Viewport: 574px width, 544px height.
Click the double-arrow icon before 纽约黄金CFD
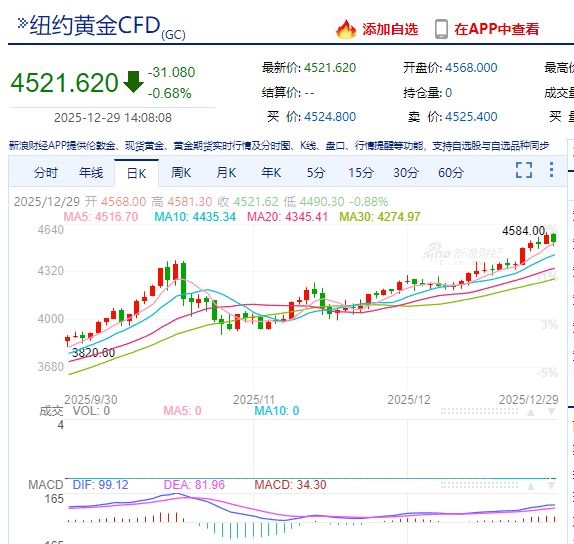click(22, 24)
